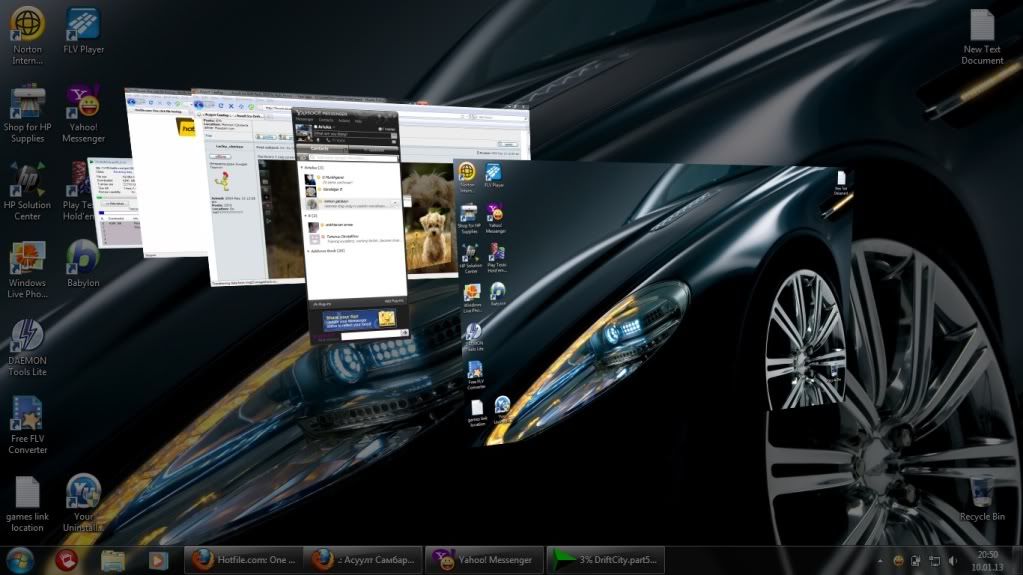Launch FLV Player from the desktop
Image resolution: width=1023 pixels, height=575 pixels.
[83, 24]
